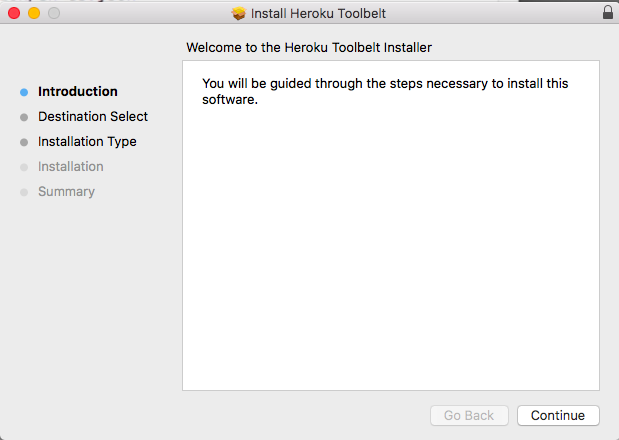The image size is (619, 440).
Task: Click the bullet beside Destination Select
Action: click(24, 117)
